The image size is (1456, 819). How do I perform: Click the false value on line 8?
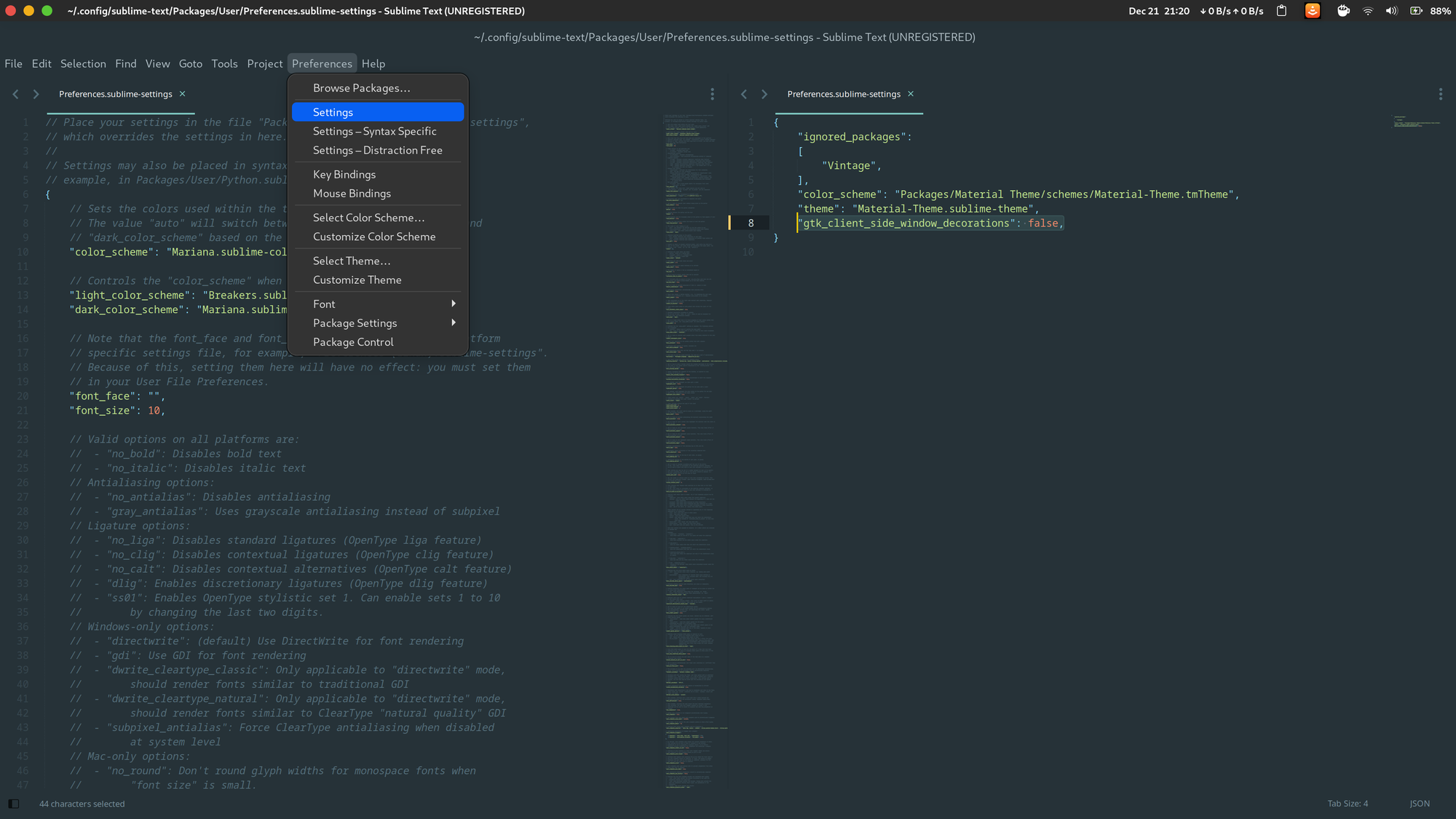pos(1043,223)
